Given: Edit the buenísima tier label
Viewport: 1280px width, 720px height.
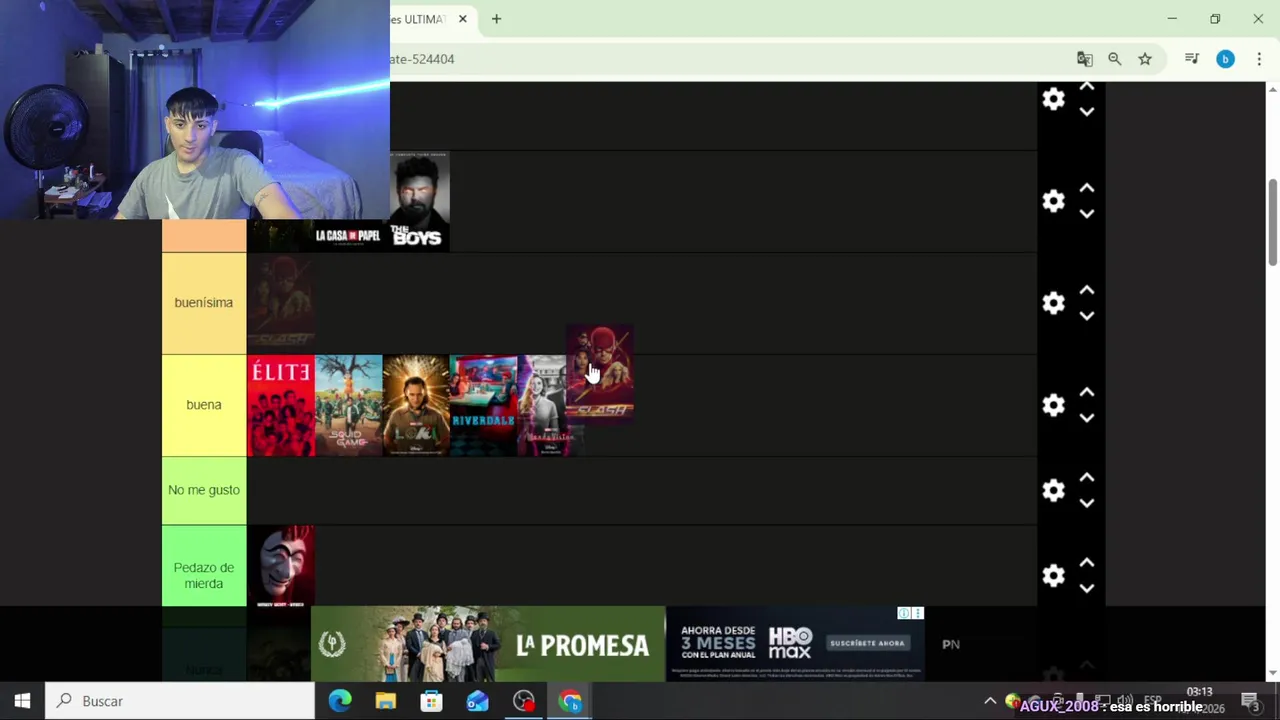Looking at the screenshot, I should 204,303.
